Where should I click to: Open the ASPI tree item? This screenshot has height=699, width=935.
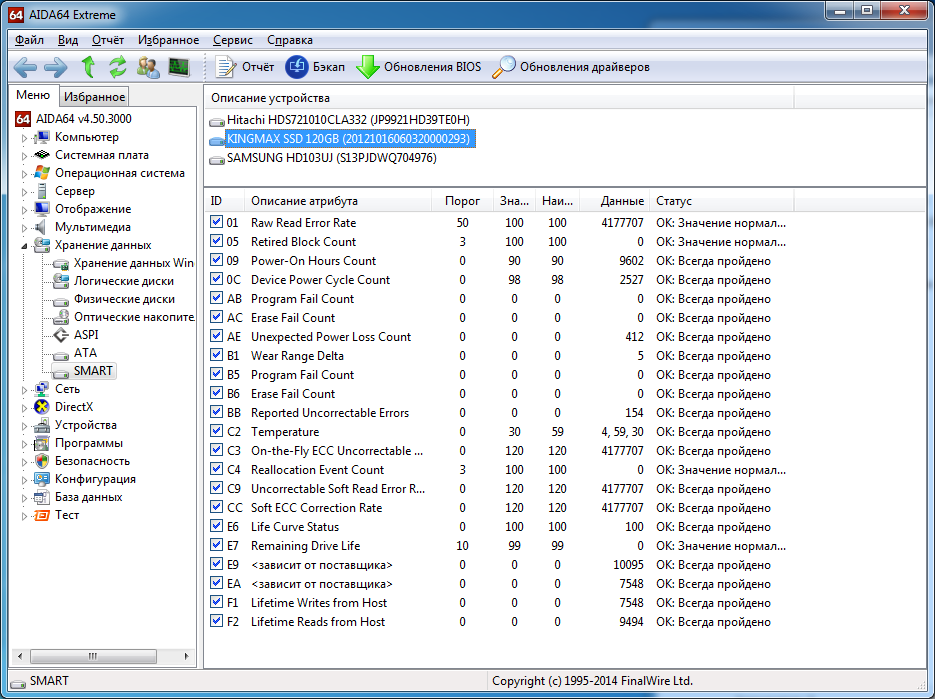click(x=86, y=335)
